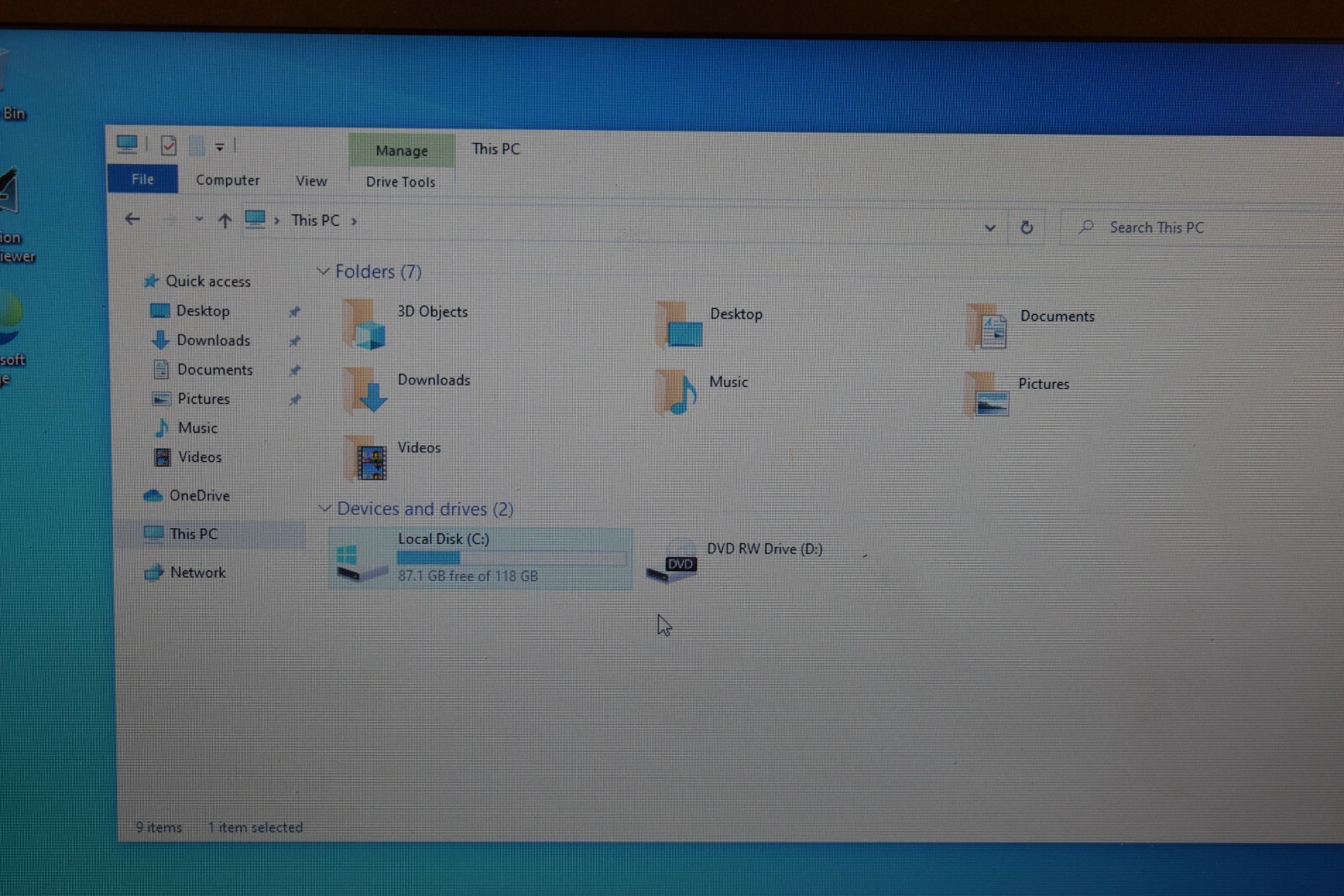Click the pin icon beside Pictures

click(295, 400)
